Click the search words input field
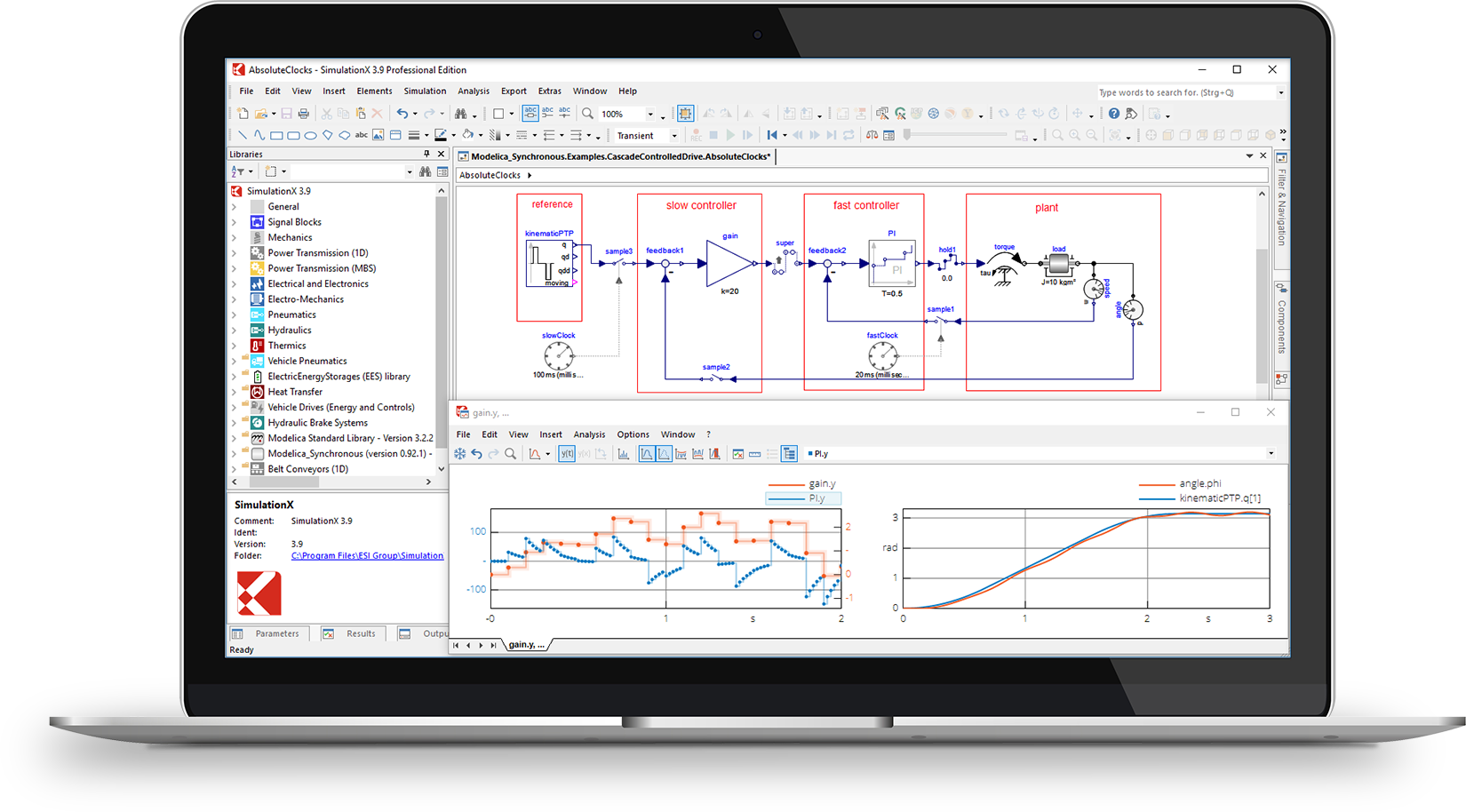1466x812 pixels. 1185,92
